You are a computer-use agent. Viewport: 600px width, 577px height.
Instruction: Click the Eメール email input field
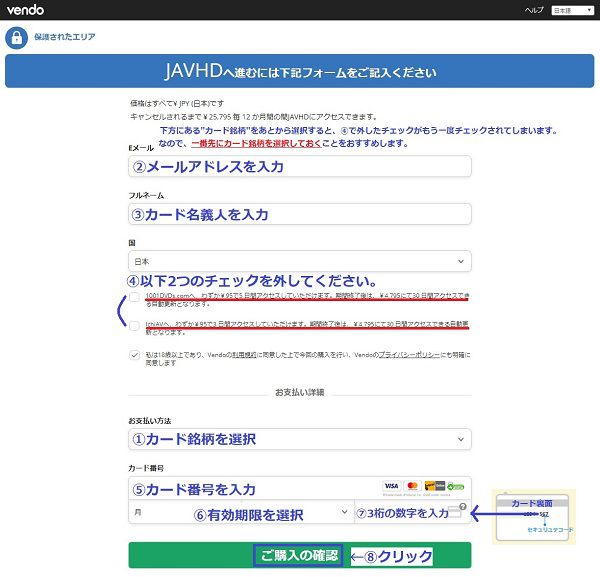pos(300,166)
